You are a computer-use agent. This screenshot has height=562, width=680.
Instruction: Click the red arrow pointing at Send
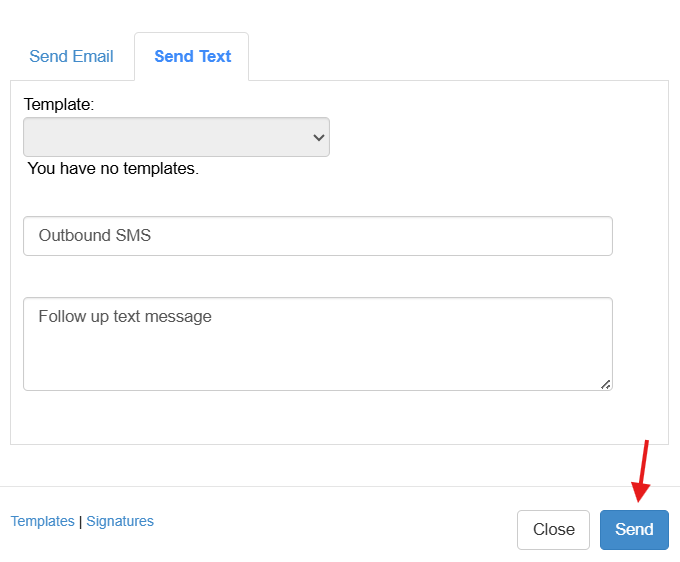tap(641, 470)
